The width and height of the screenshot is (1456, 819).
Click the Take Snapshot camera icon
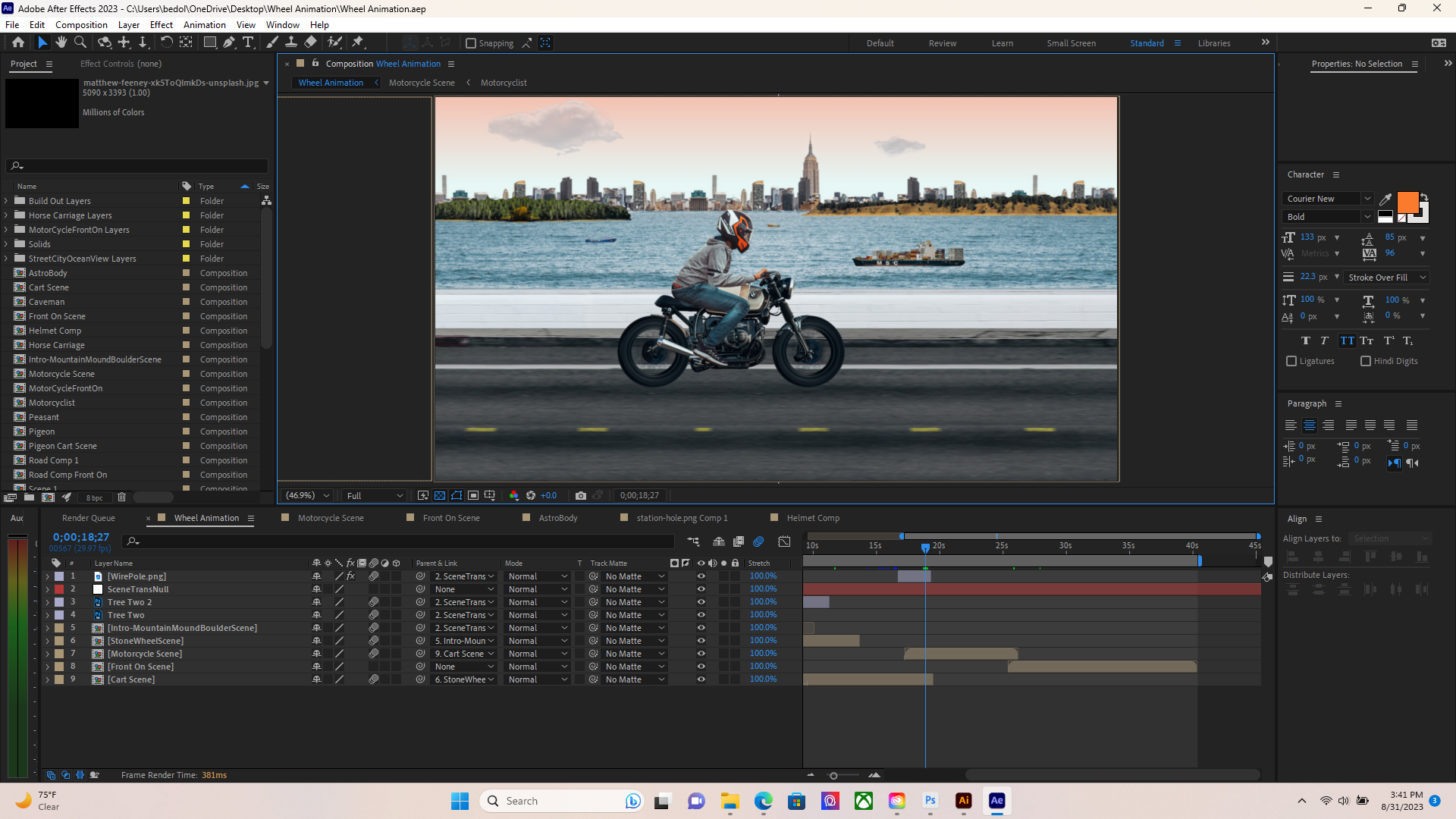click(581, 495)
